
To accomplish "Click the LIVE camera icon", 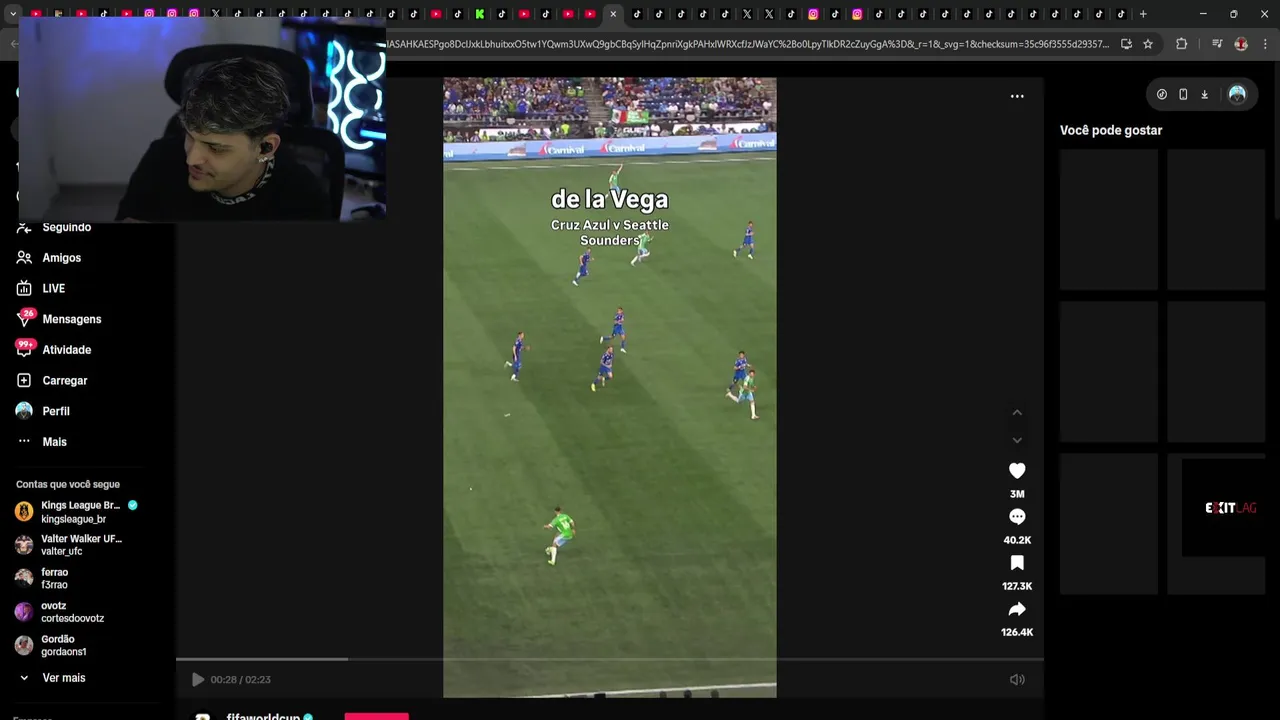I will pos(24,288).
